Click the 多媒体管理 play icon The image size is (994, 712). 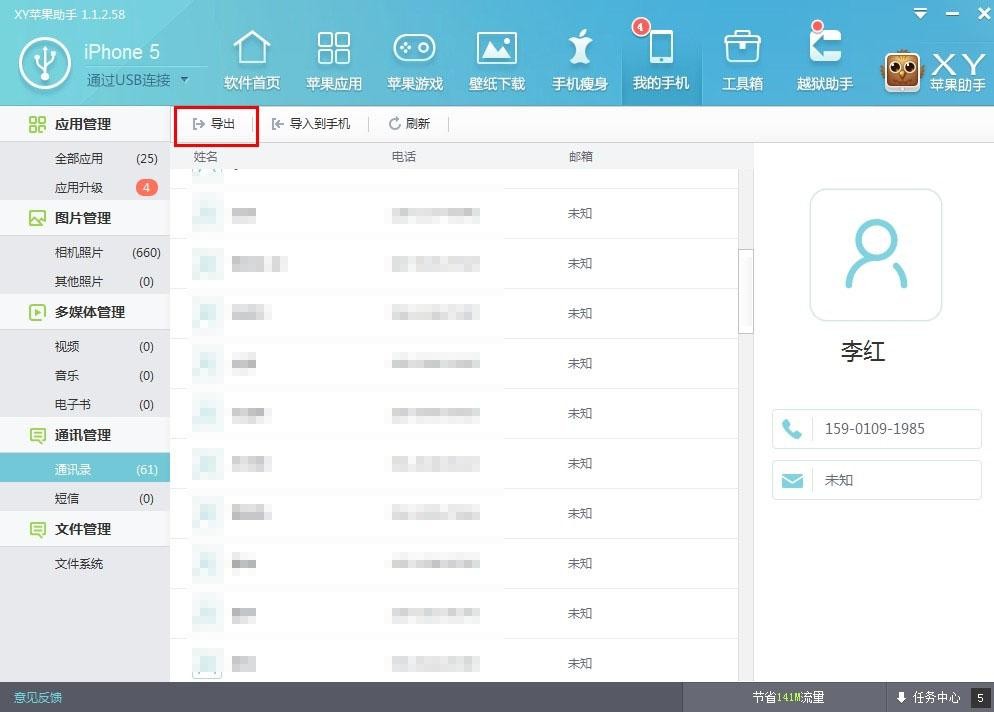pyautogui.click(x=37, y=312)
